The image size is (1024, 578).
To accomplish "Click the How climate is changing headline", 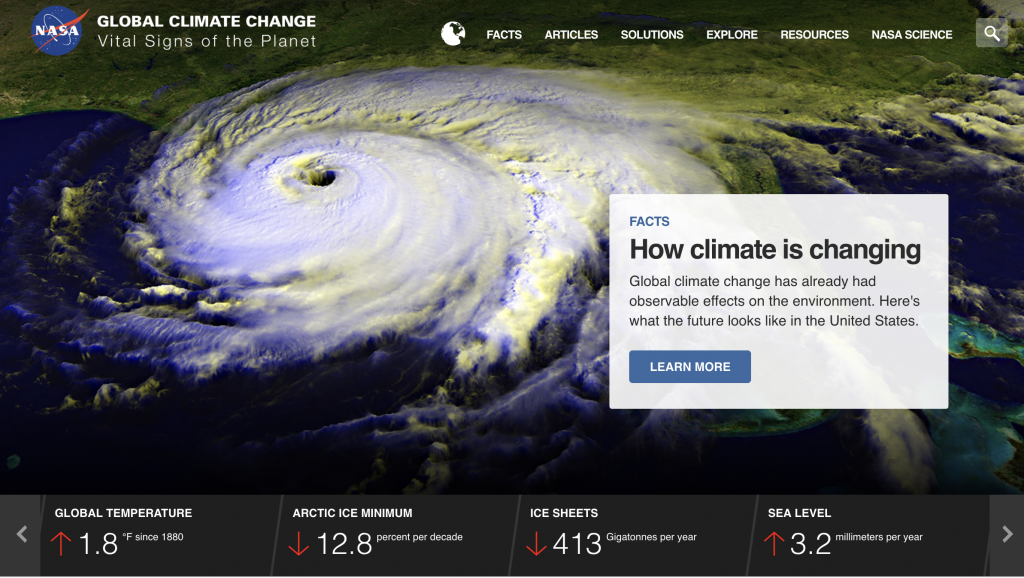I will coord(775,249).
